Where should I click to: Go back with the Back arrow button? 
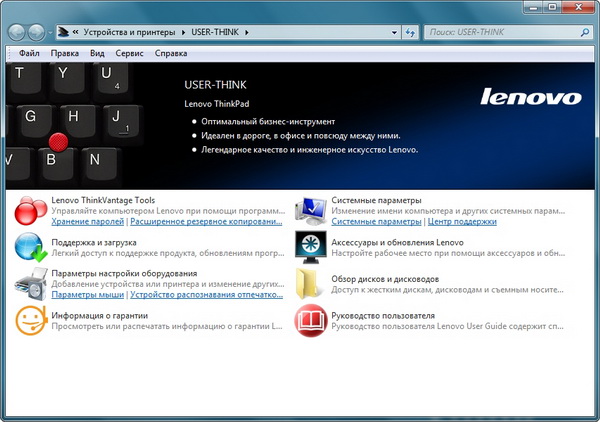(17, 32)
